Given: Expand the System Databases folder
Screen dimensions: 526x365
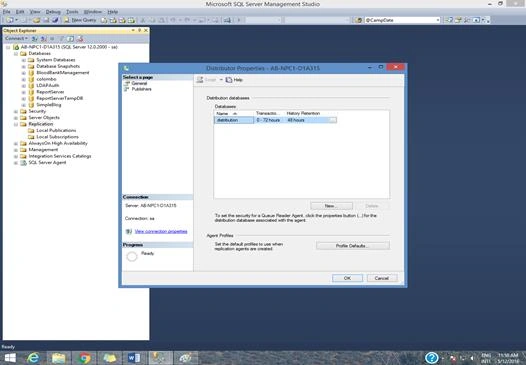Looking at the screenshot, I should [x=23, y=60].
